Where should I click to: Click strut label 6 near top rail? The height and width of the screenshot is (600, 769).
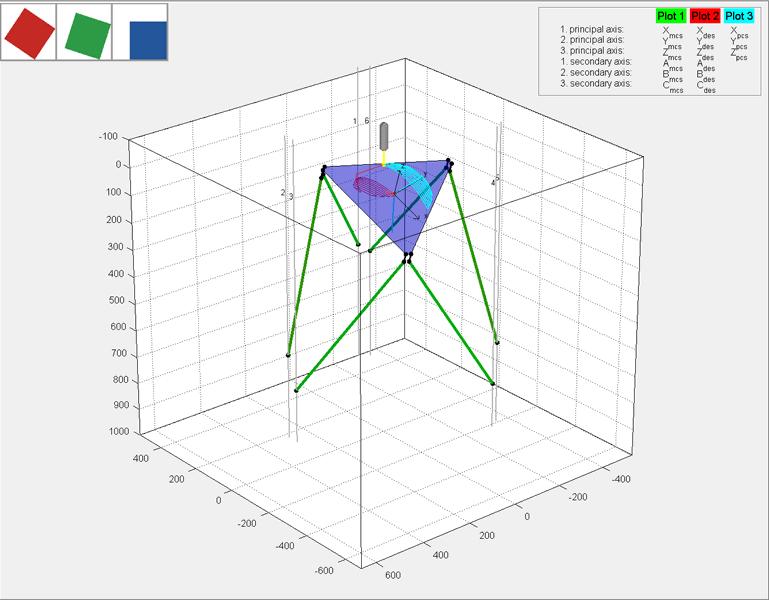point(366,121)
